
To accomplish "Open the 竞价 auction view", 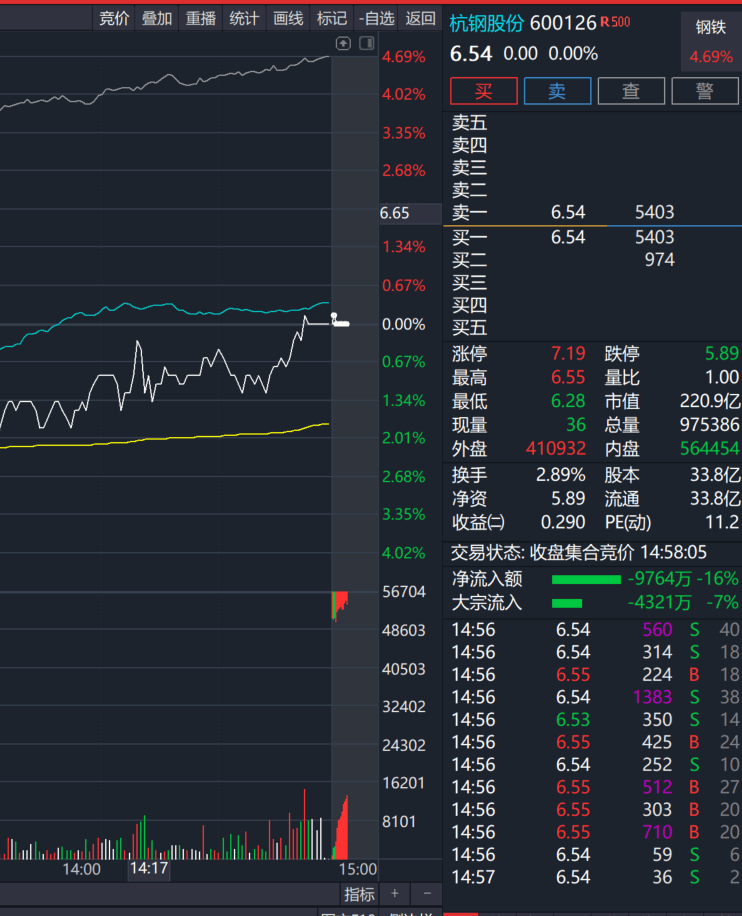I will pyautogui.click(x=114, y=19).
